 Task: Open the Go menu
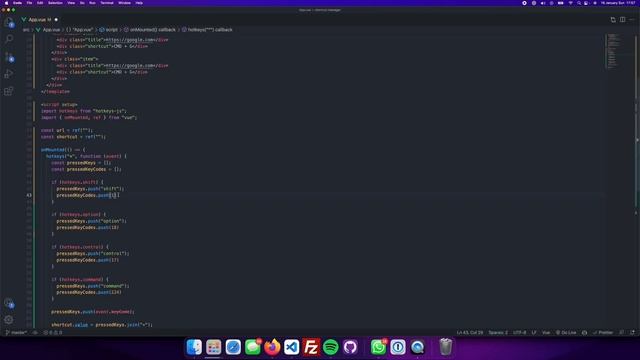click(x=82, y=3)
